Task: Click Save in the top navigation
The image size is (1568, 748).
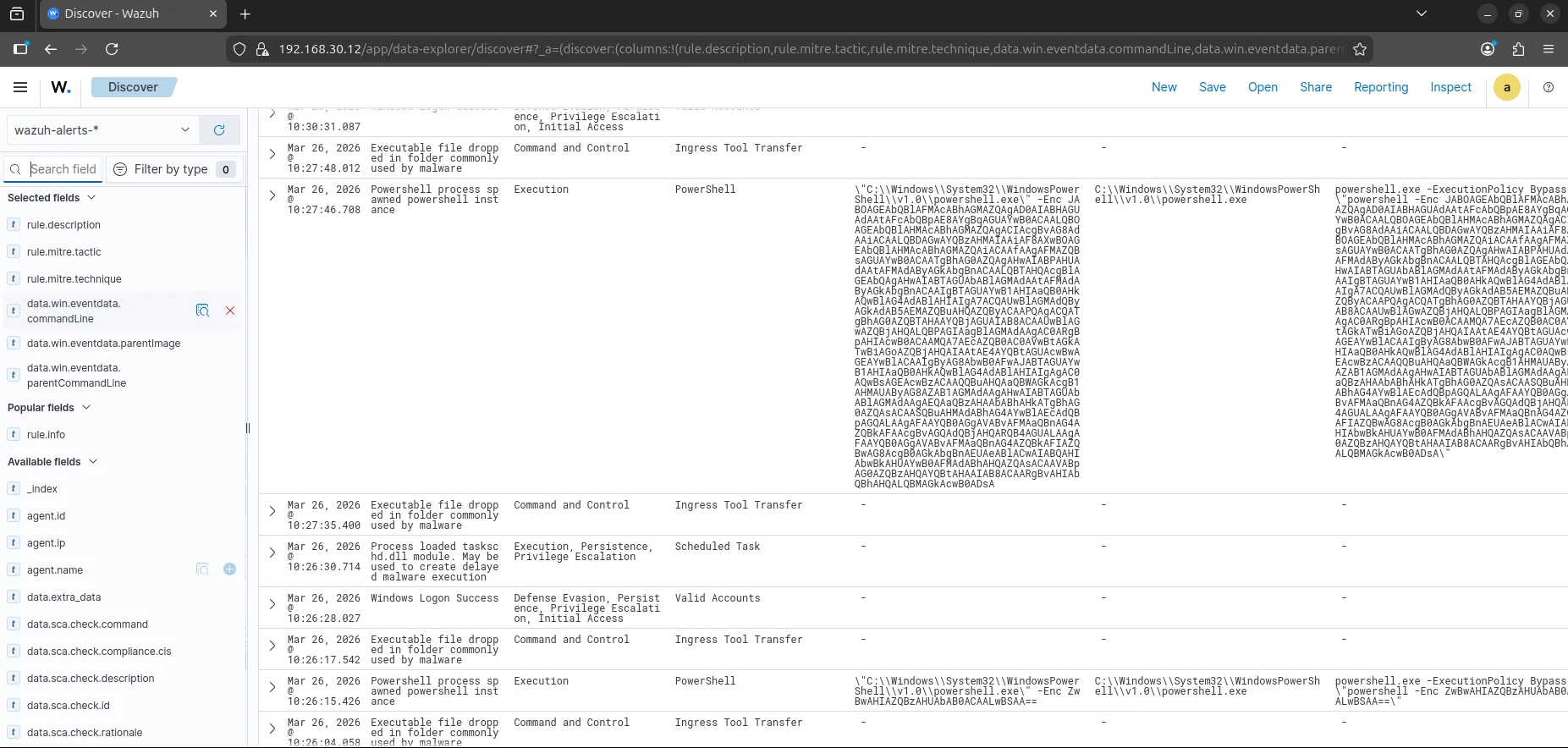Action: click(1212, 87)
